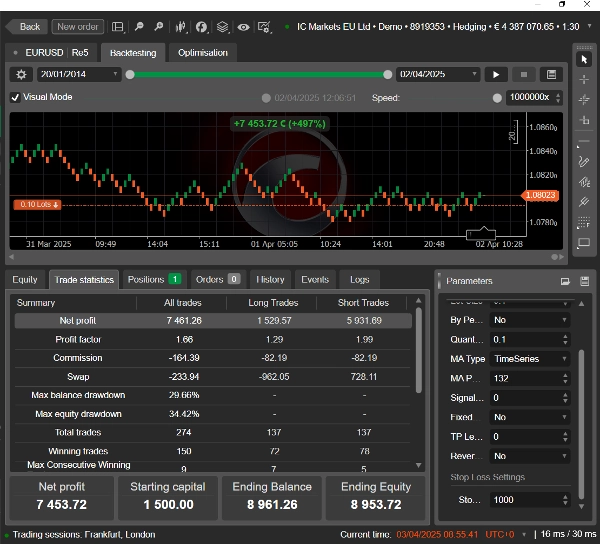Viewport: 600px width, 544px height.
Task: Select the rectangle shape tool
Action: (x=584, y=242)
